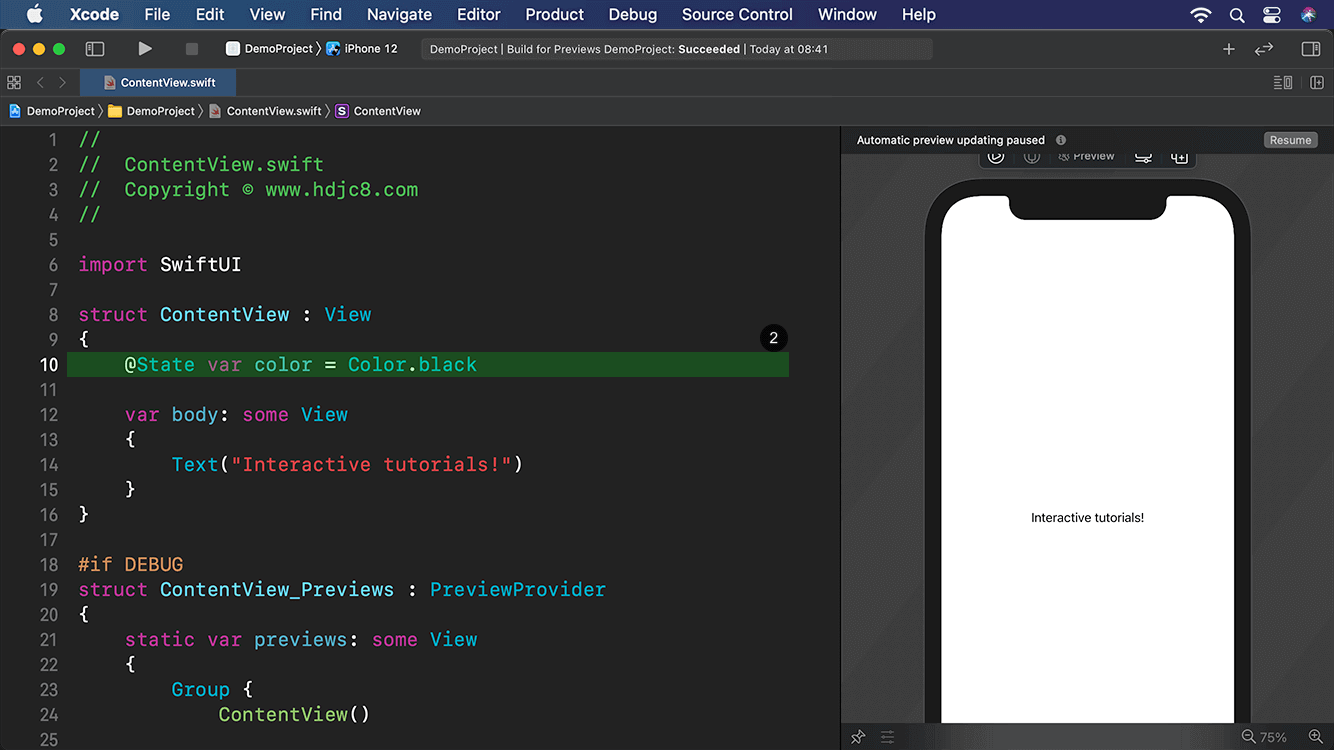Open the code review arrows button
The height and width of the screenshot is (750, 1334).
[x=1264, y=48]
